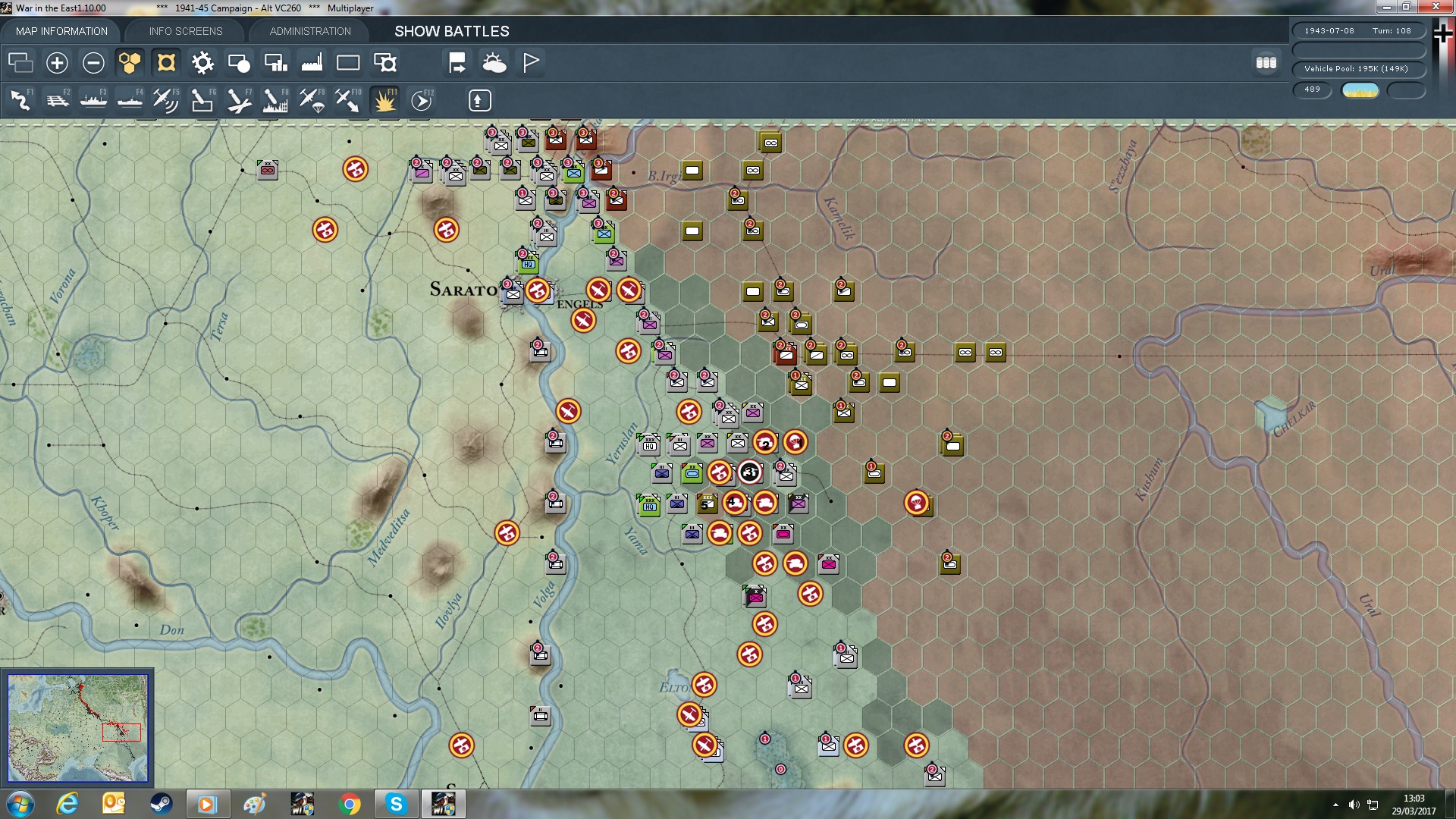Click the date and turn display
Image resolution: width=1456 pixels, height=819 pixels.
click(x=1358, y=31)
